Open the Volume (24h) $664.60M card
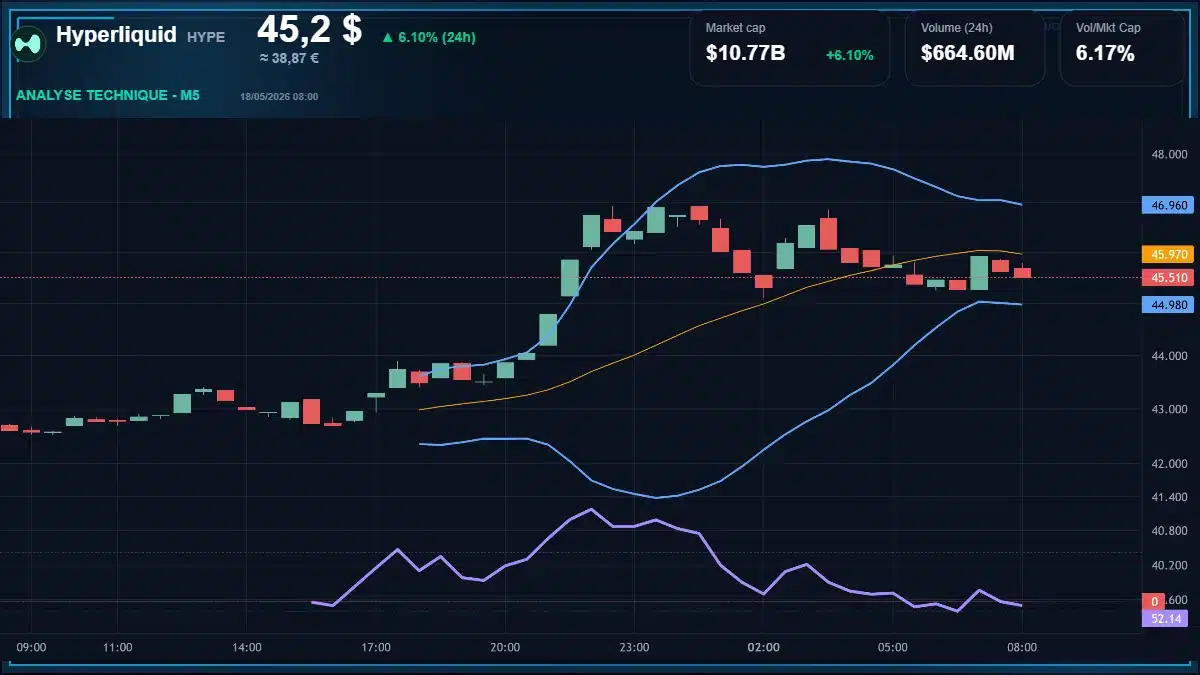The height and width of the screenshot is (675, 1200). click(975, 48)
